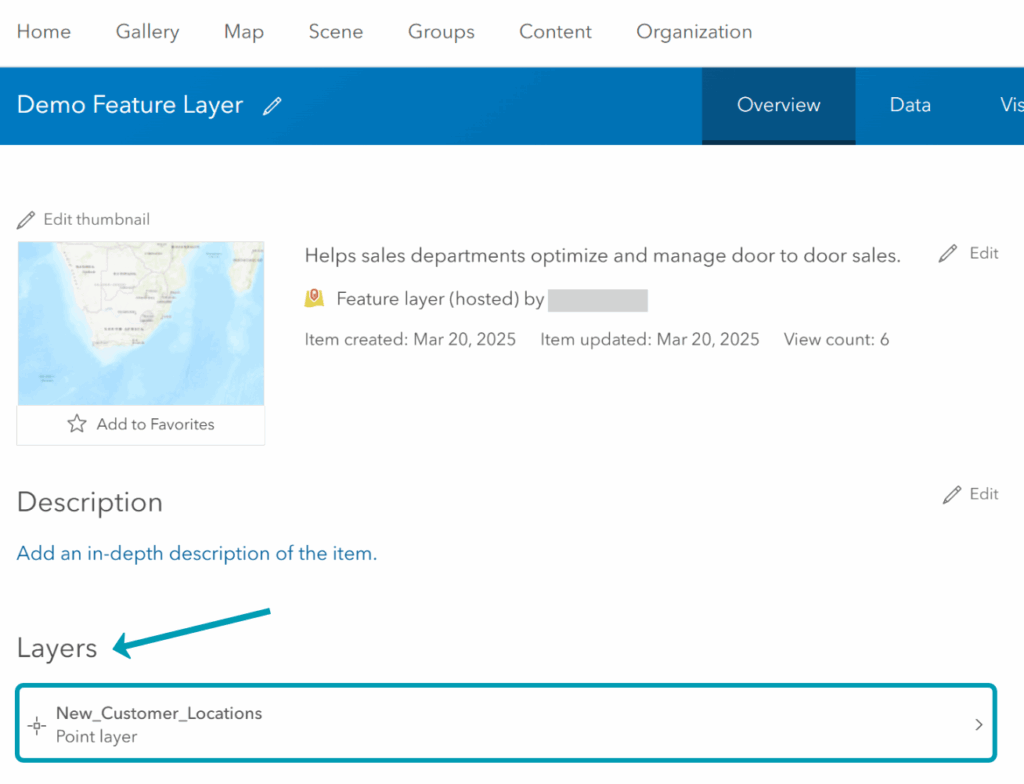Viewport: 1024px width, 784px height.
Task: Click the pencil icon beside Demo Feature Layer title
Action: tap(272, 106)
